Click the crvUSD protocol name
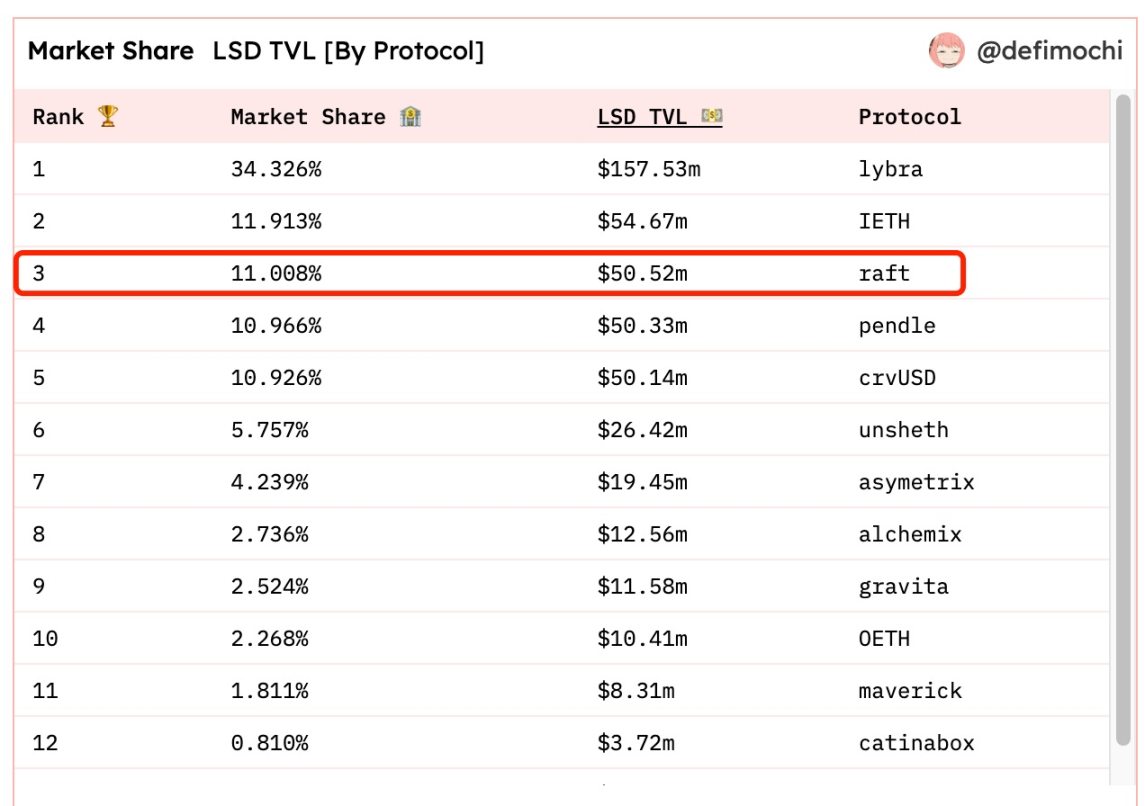1145x806 pixels. pyautogui.click(x=896, y=378)
